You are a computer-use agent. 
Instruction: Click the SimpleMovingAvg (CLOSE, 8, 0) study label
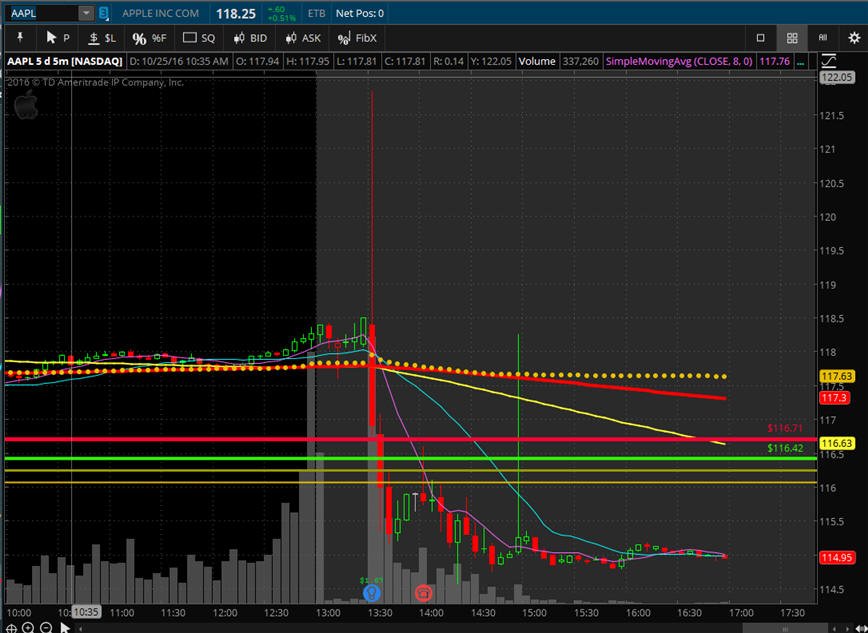point(679,61)
